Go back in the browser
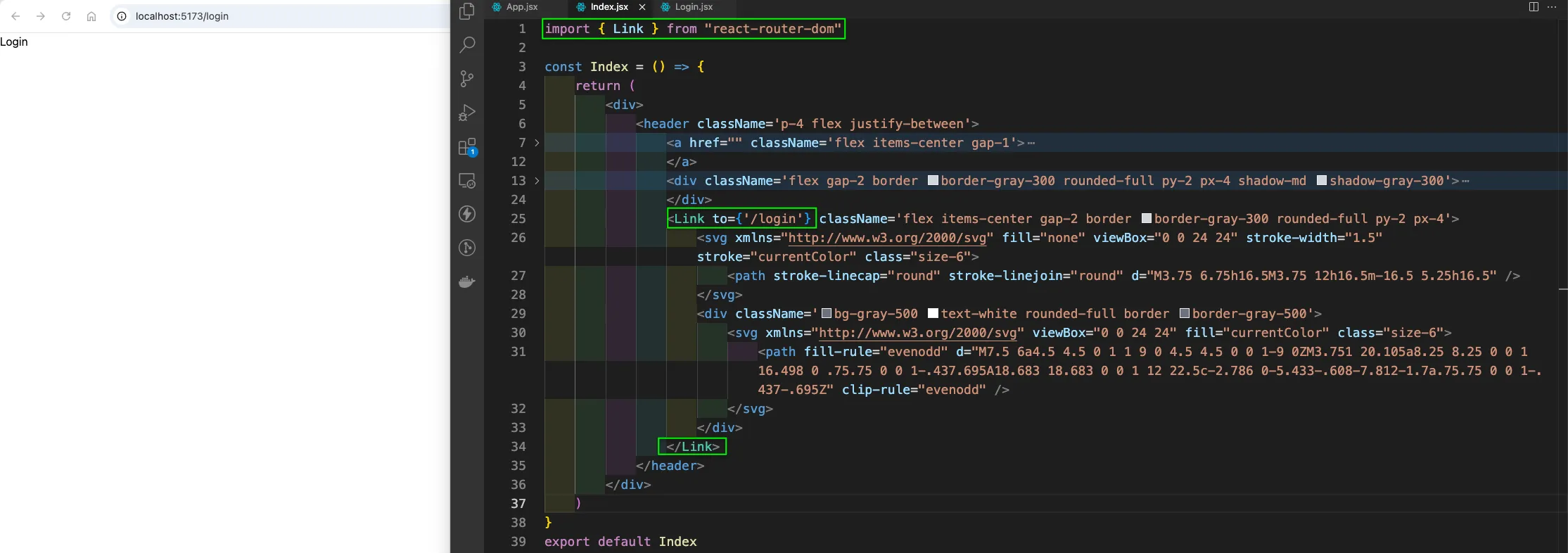 pyautogui.click(x=15, y=16)
